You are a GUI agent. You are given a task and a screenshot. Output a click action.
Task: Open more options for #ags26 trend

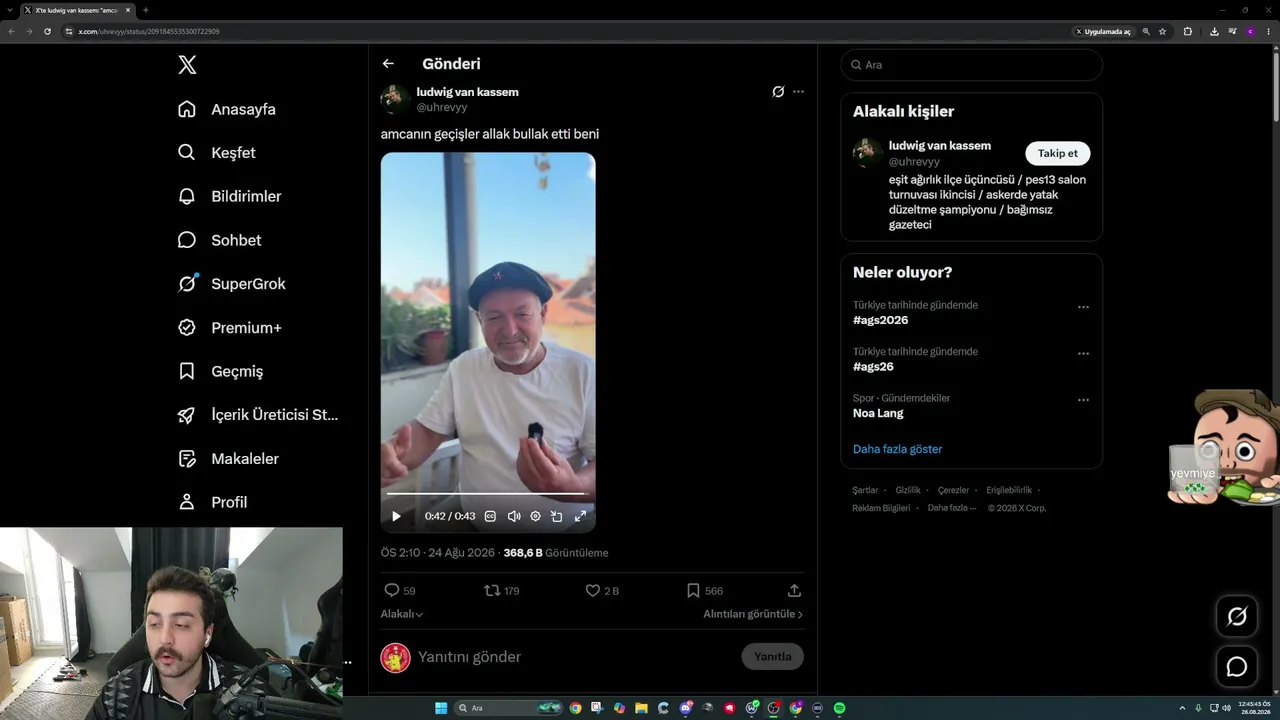pos(1083,353)
